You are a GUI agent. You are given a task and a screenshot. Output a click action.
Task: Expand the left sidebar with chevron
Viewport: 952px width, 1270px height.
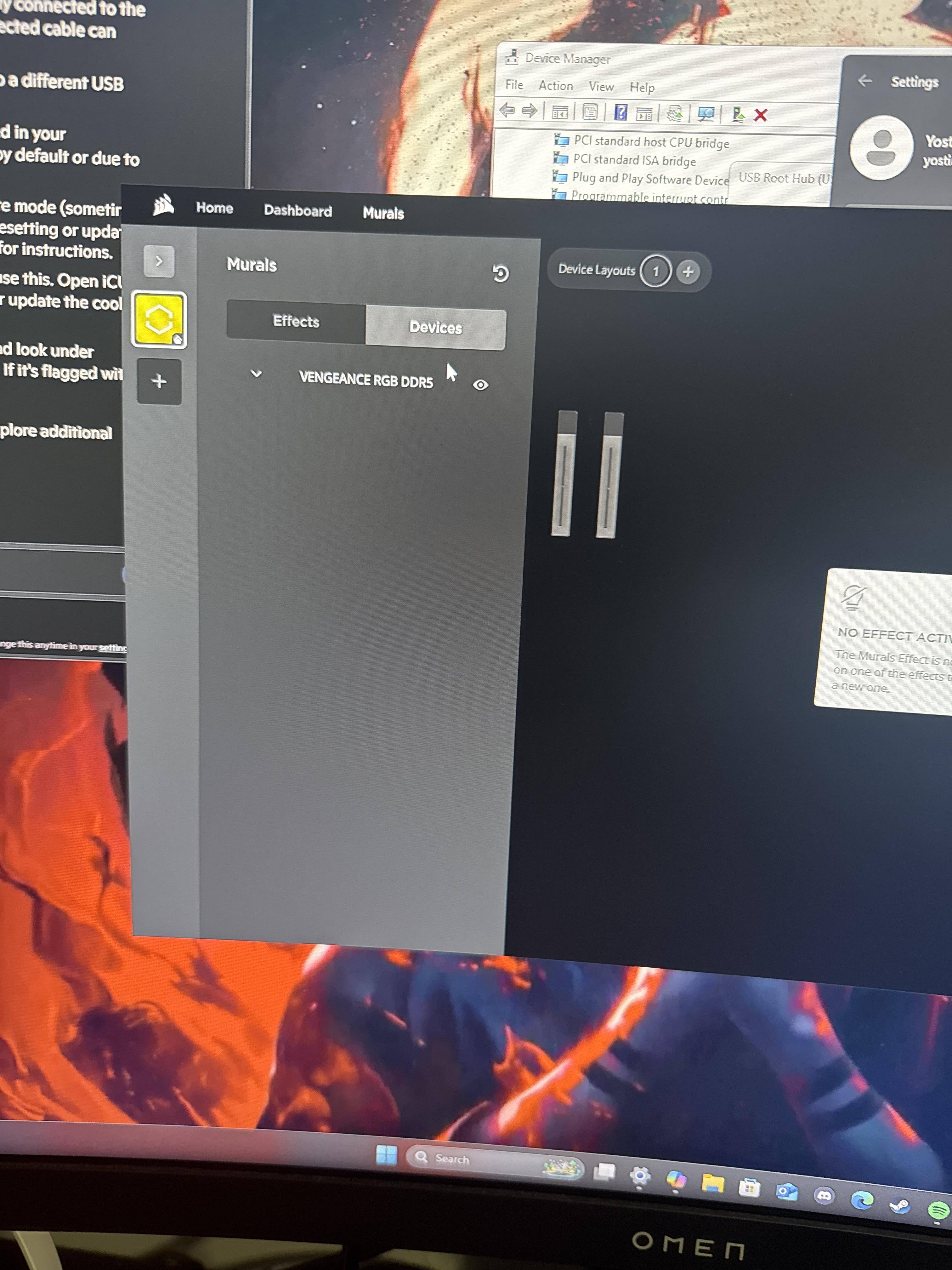[159, 261]
